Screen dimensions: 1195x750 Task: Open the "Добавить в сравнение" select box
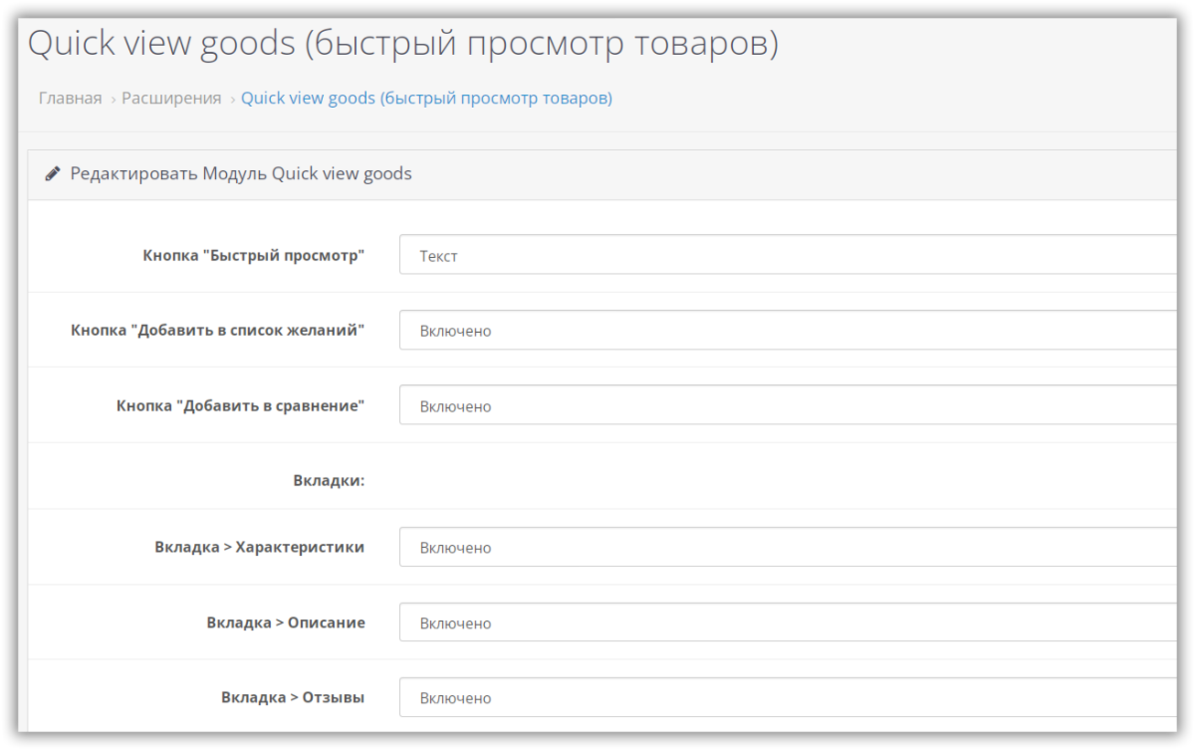coord(787,406)
